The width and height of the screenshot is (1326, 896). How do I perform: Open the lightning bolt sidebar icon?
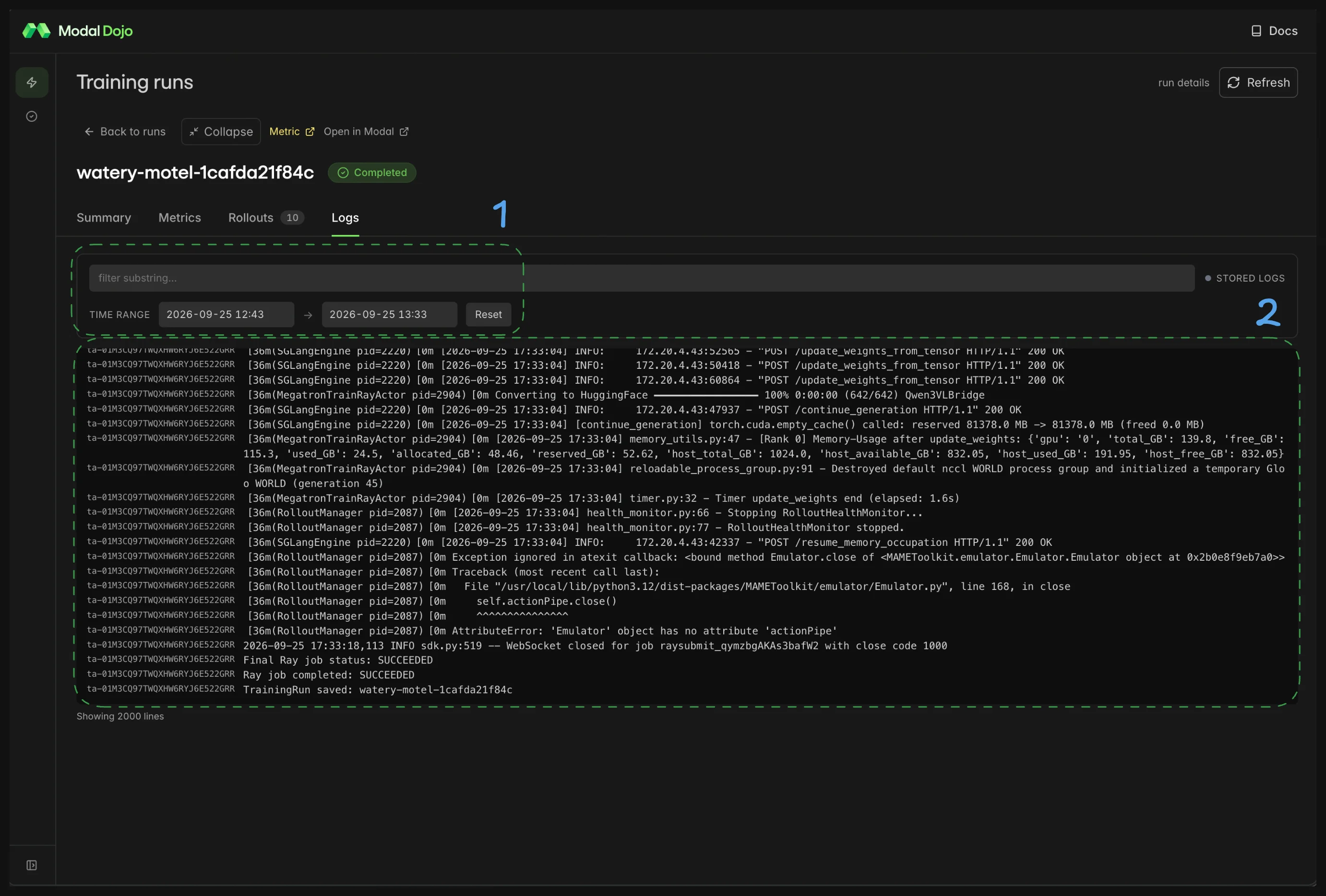pos(32,83)
